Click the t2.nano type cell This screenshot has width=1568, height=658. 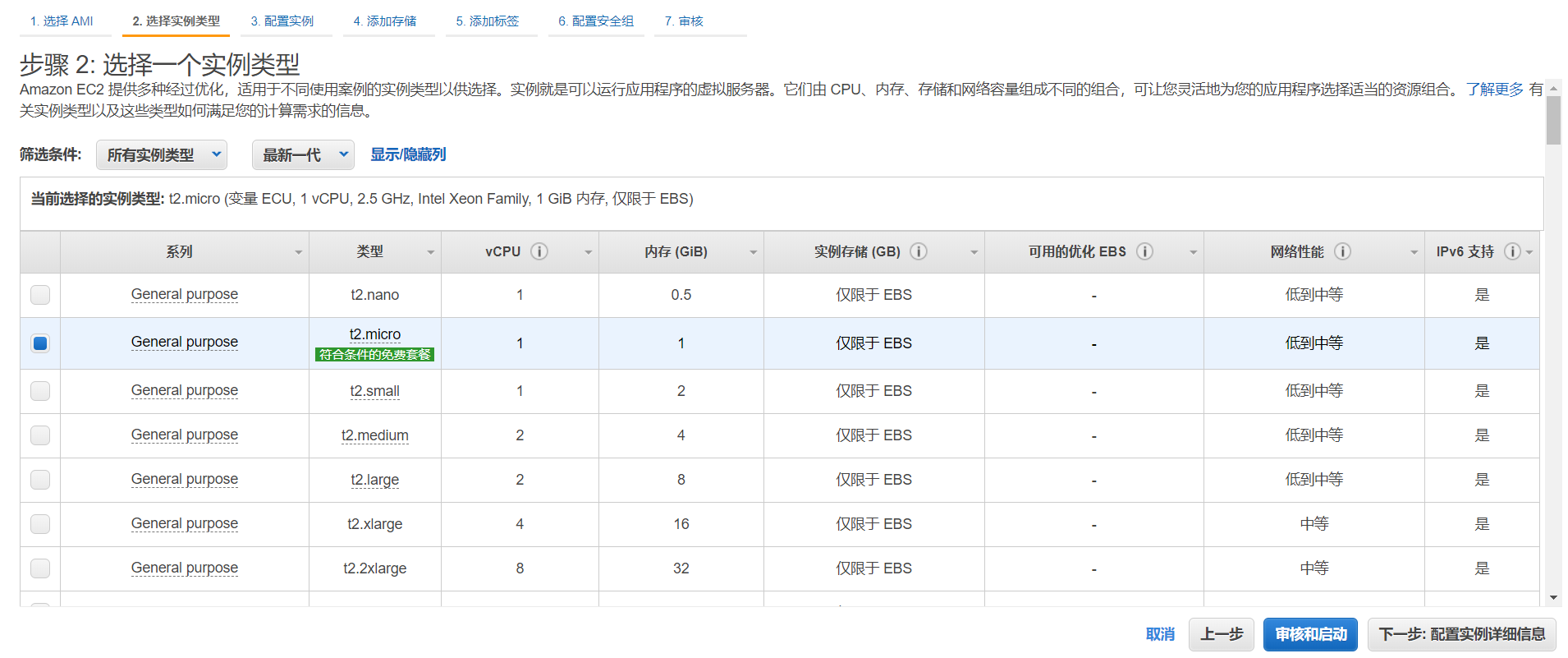[375, 295]
